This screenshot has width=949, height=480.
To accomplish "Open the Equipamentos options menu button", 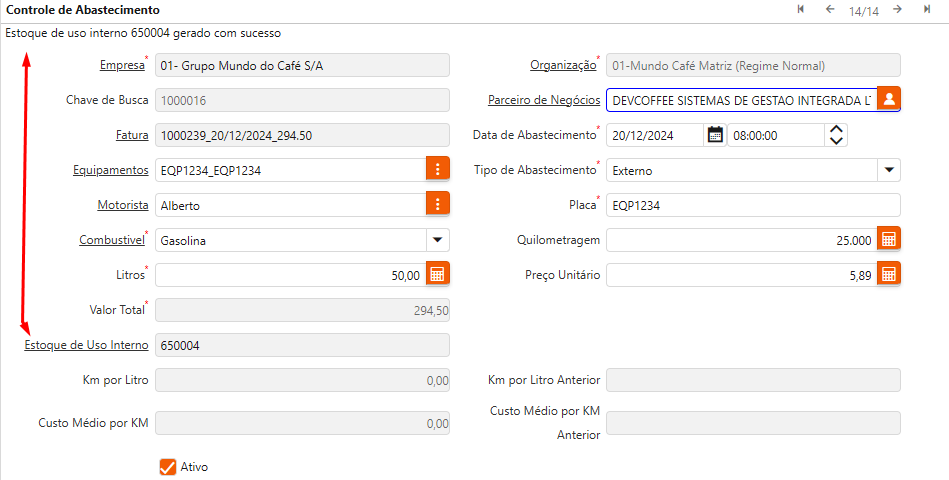I will pyautogui.click(x=437, y=170).
